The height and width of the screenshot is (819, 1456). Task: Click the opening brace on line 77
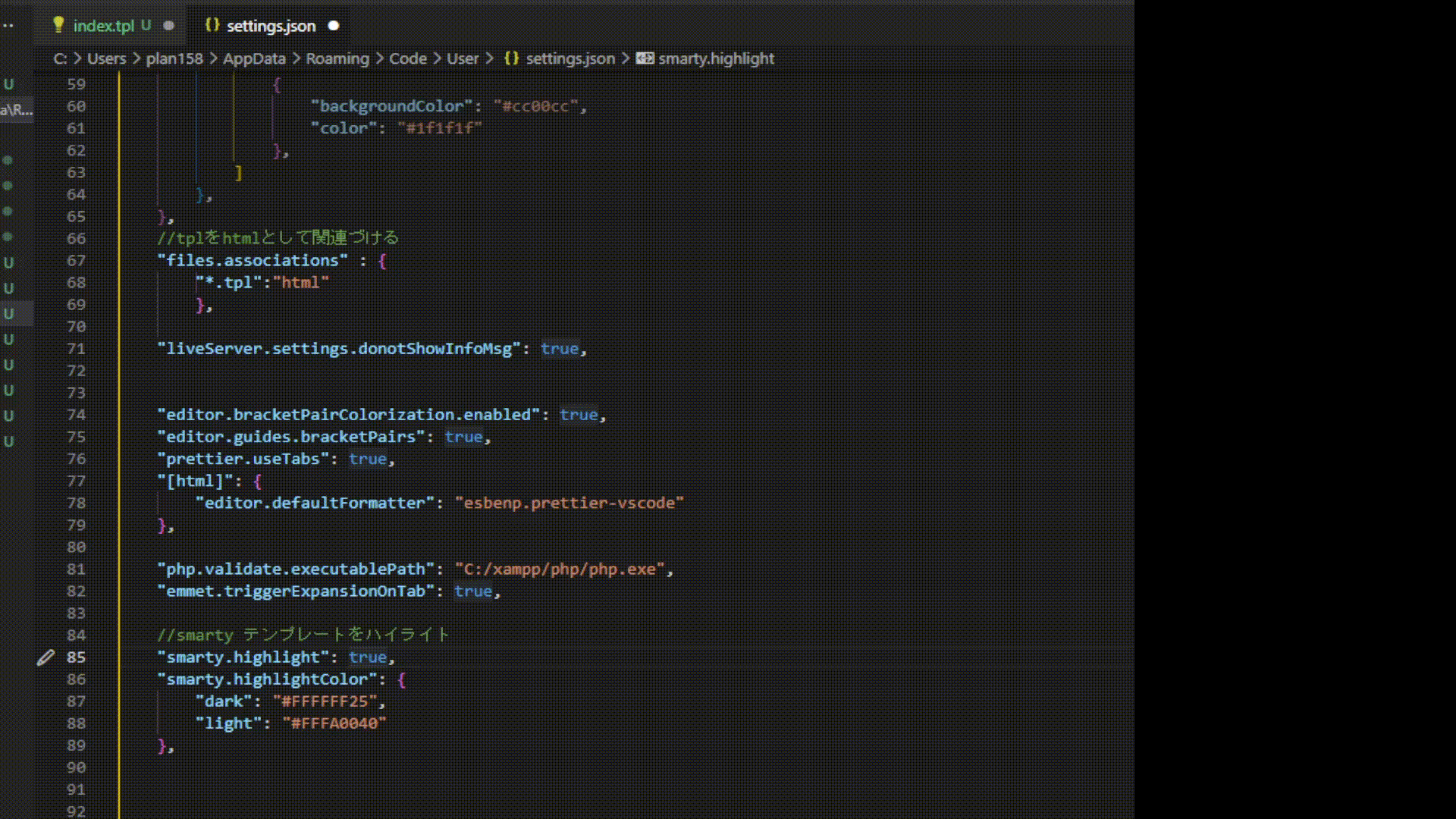(x=258, y=481)
